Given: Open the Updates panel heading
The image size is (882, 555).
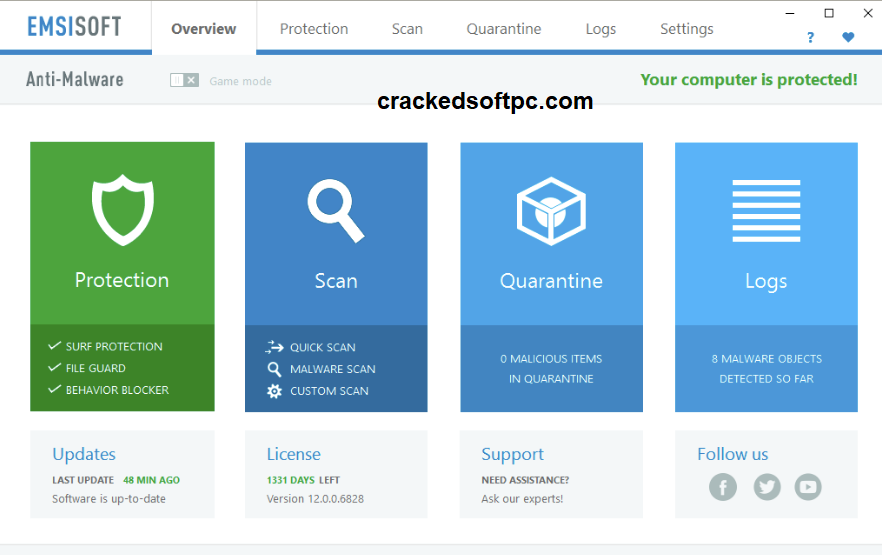Looking at the screenshot, I should [84, 454].
